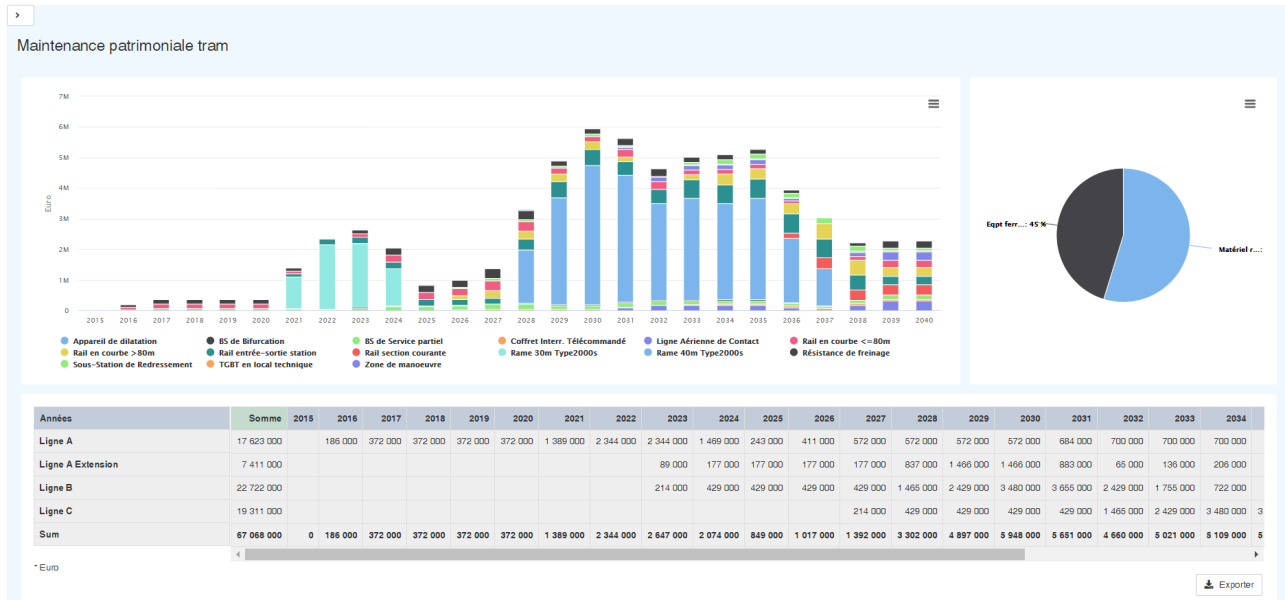Click the TGBT en local technique legend dot
The height and width of the screenshot is (600, 1285).
(x=210, y=364)
